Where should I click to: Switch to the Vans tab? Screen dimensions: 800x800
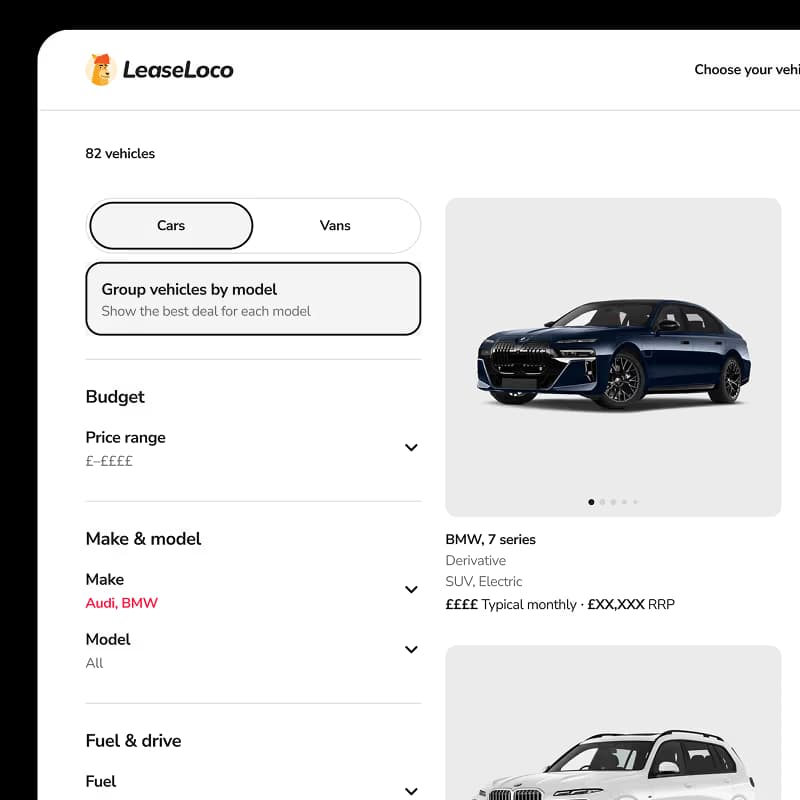tap(335, 226)
